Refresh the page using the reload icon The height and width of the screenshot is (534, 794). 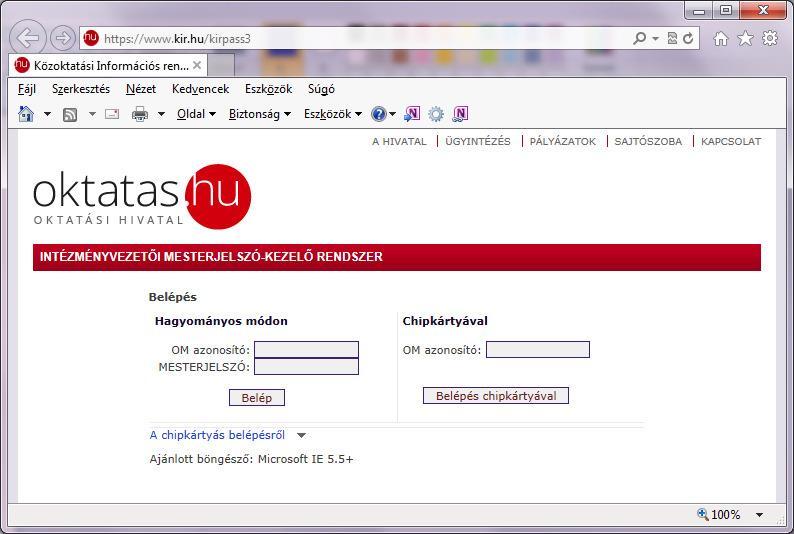688,38
